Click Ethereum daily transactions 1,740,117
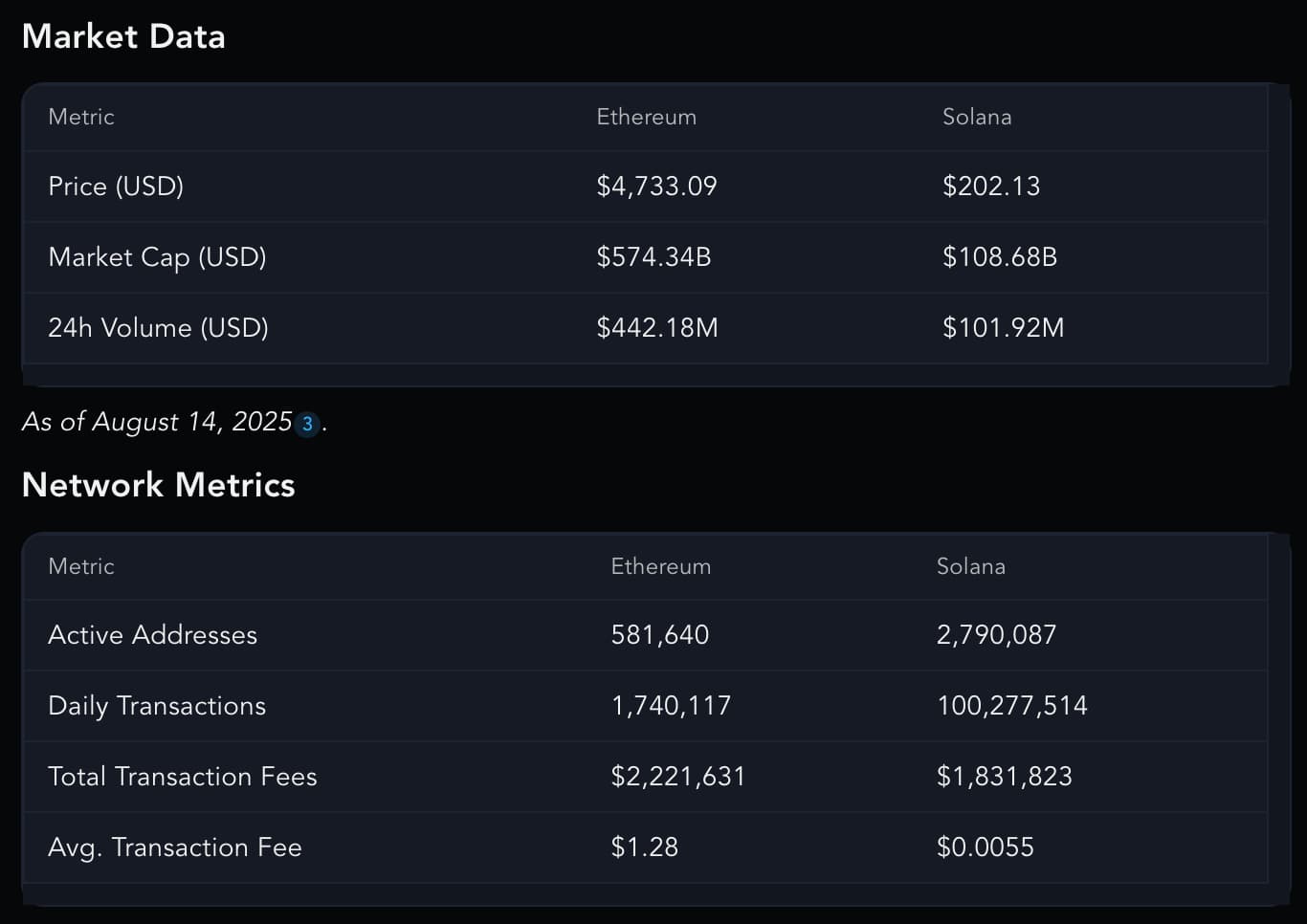Screen dimensions: 1307x924 click(x=671, y=706)
